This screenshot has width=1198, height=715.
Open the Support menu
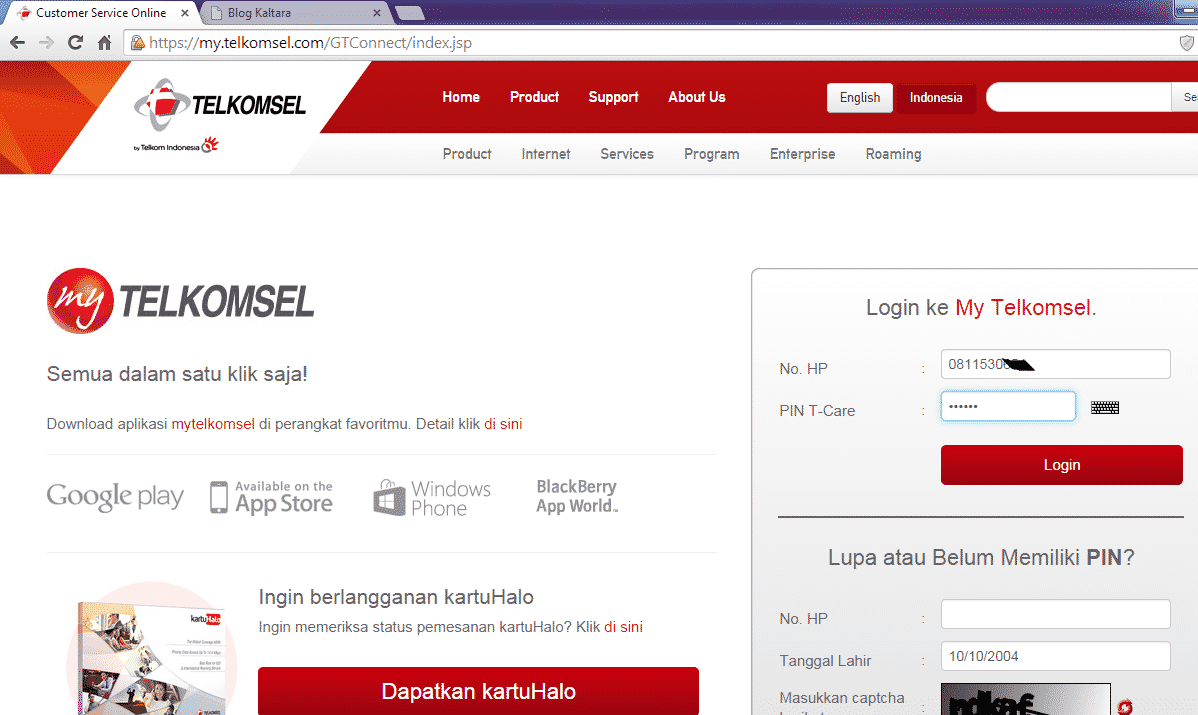click(613, 97)
